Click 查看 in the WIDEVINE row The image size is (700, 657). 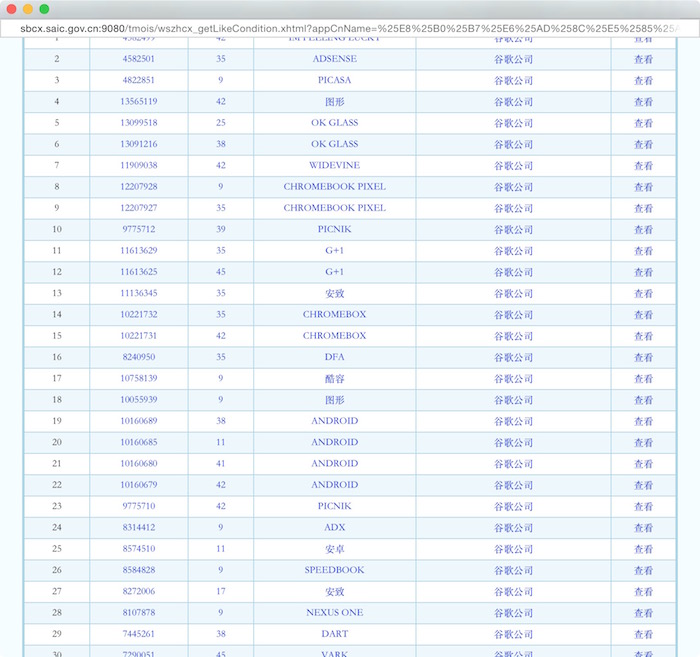[x=643, y=166]
